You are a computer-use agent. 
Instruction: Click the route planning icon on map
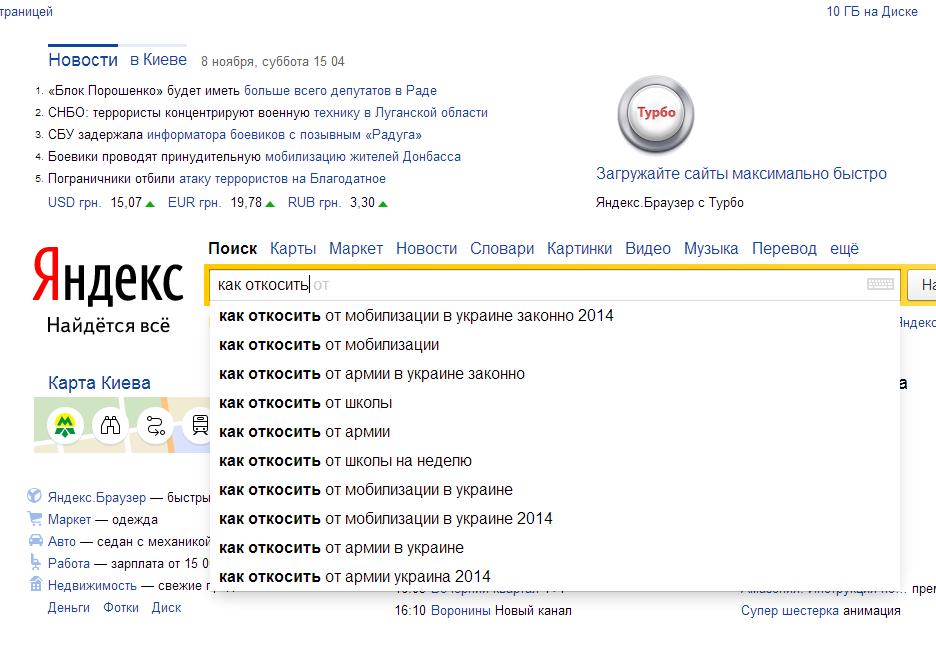[155, 425]
